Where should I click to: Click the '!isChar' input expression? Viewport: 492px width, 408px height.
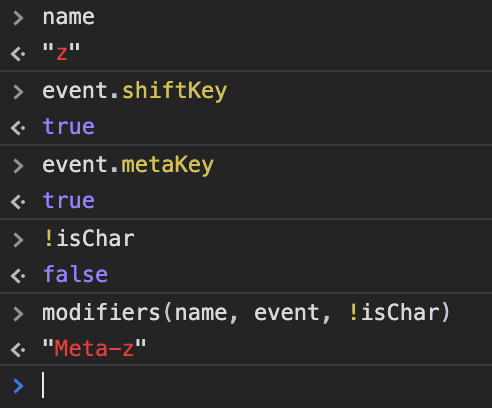point(89,239)
